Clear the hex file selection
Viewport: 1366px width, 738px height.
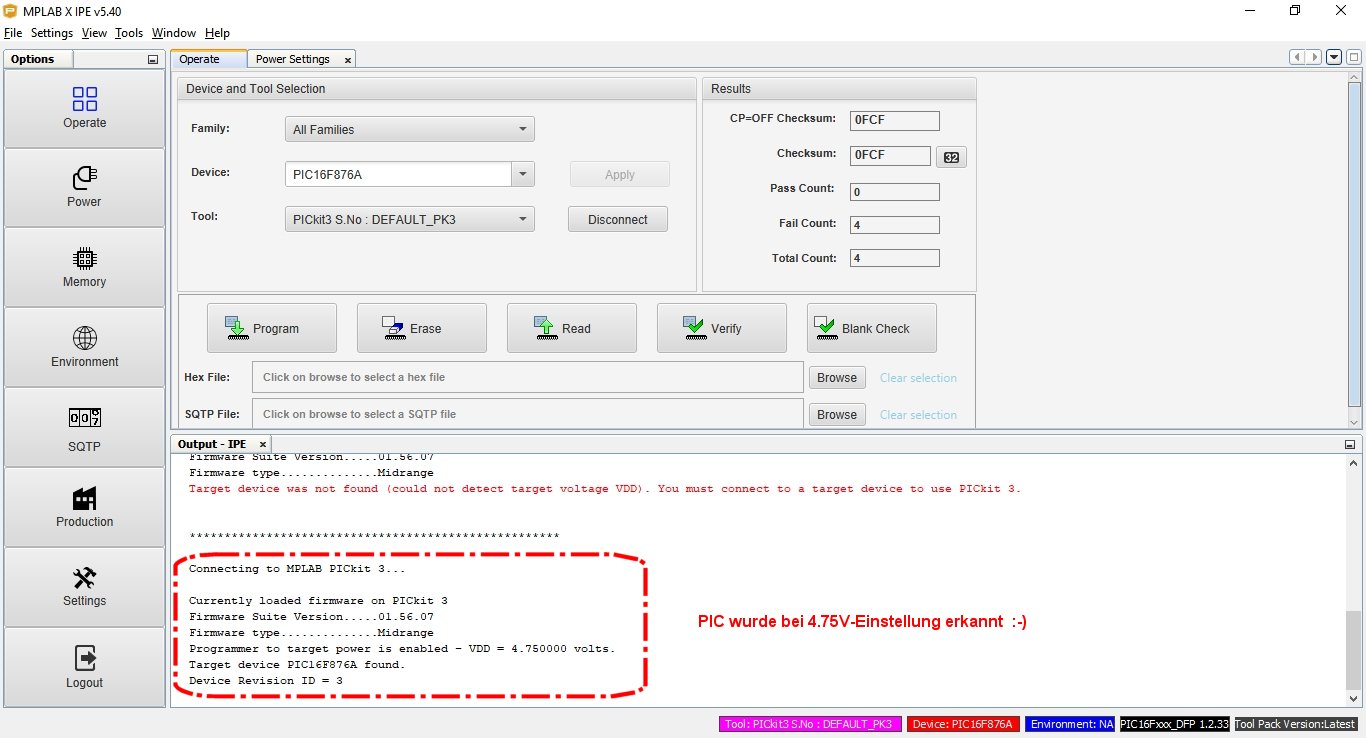(918, 378)
